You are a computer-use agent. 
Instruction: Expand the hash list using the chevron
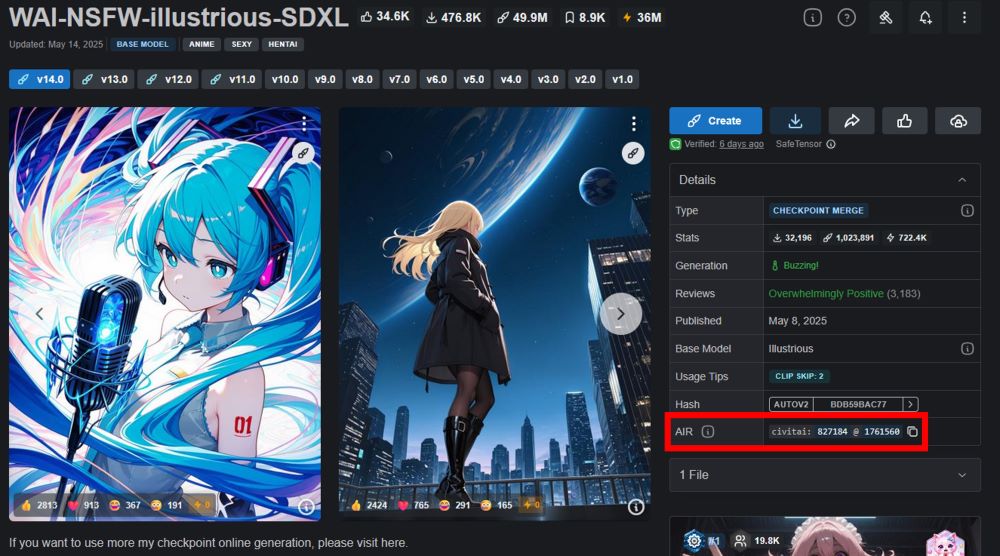click(x=909, y=404)
